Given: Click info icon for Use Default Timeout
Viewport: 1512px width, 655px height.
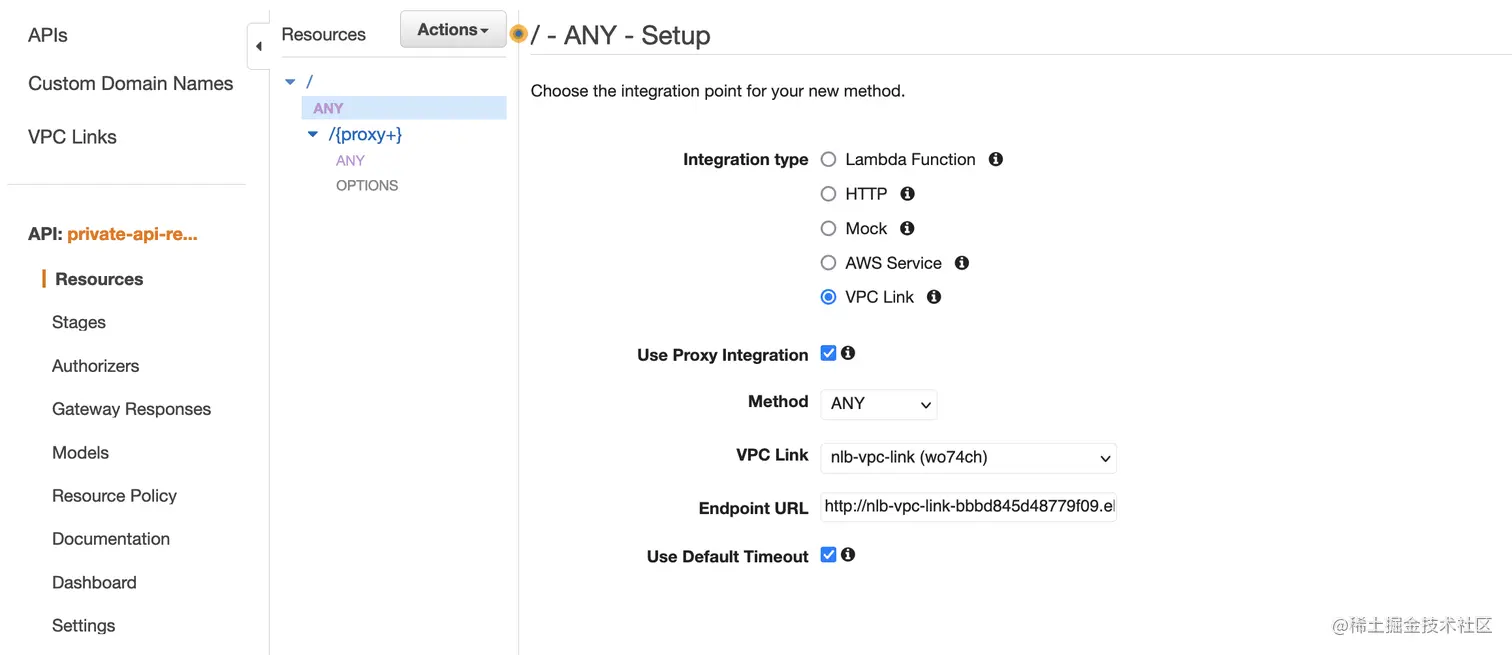Looking at the screenshot, I should pos(848,554).
